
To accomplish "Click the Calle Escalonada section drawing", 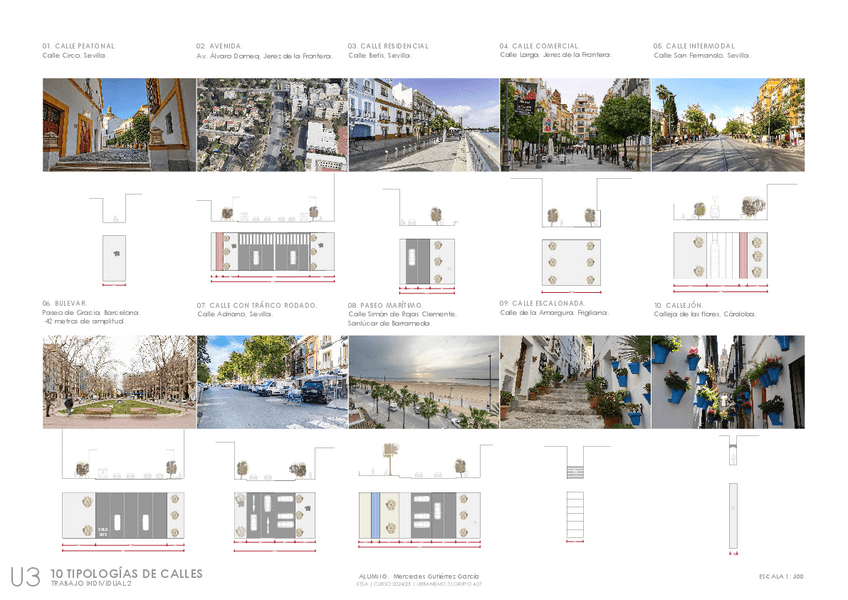I will 577,463.
